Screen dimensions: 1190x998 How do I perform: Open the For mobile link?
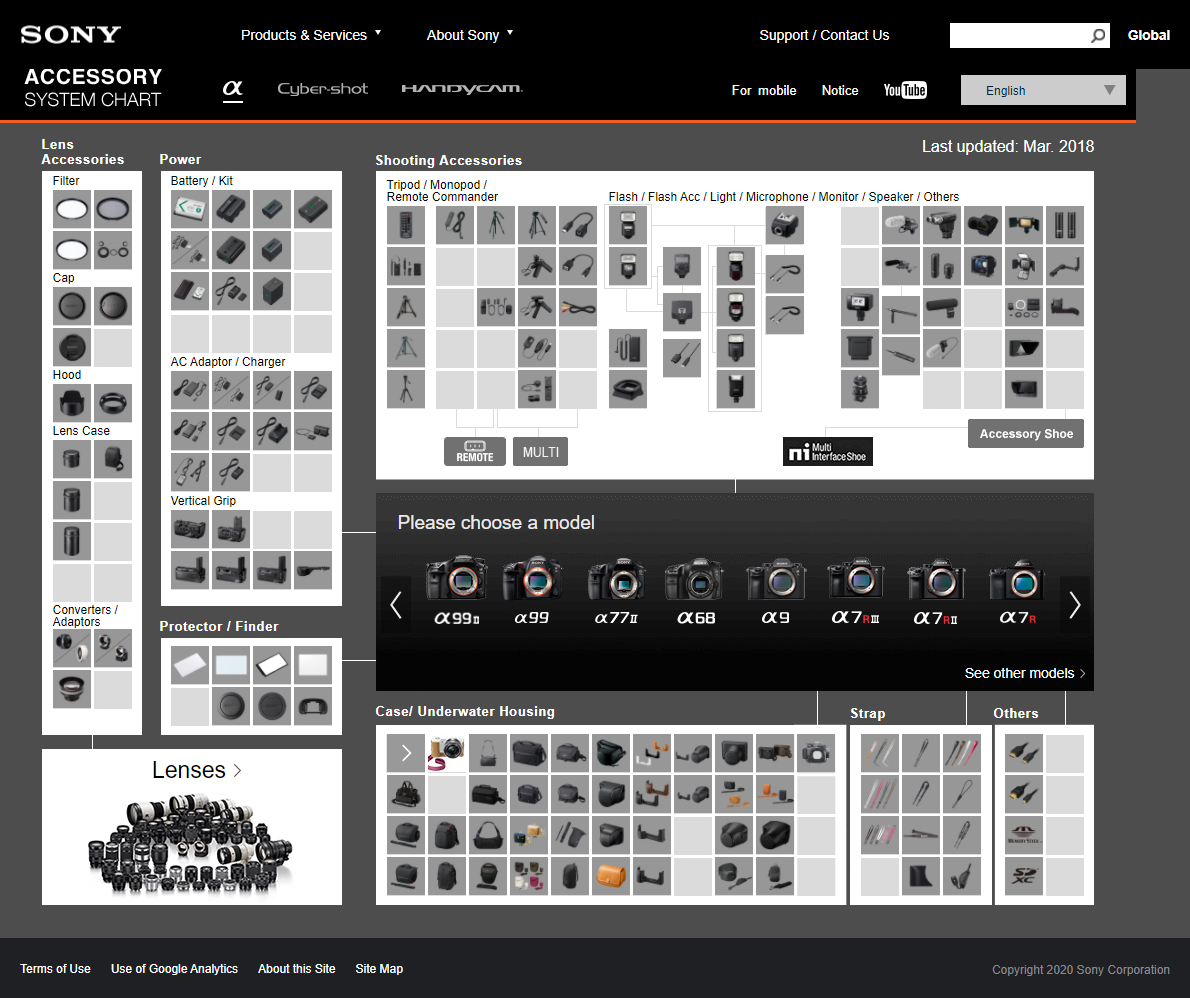pyautogui.click(x=763, y=90)
